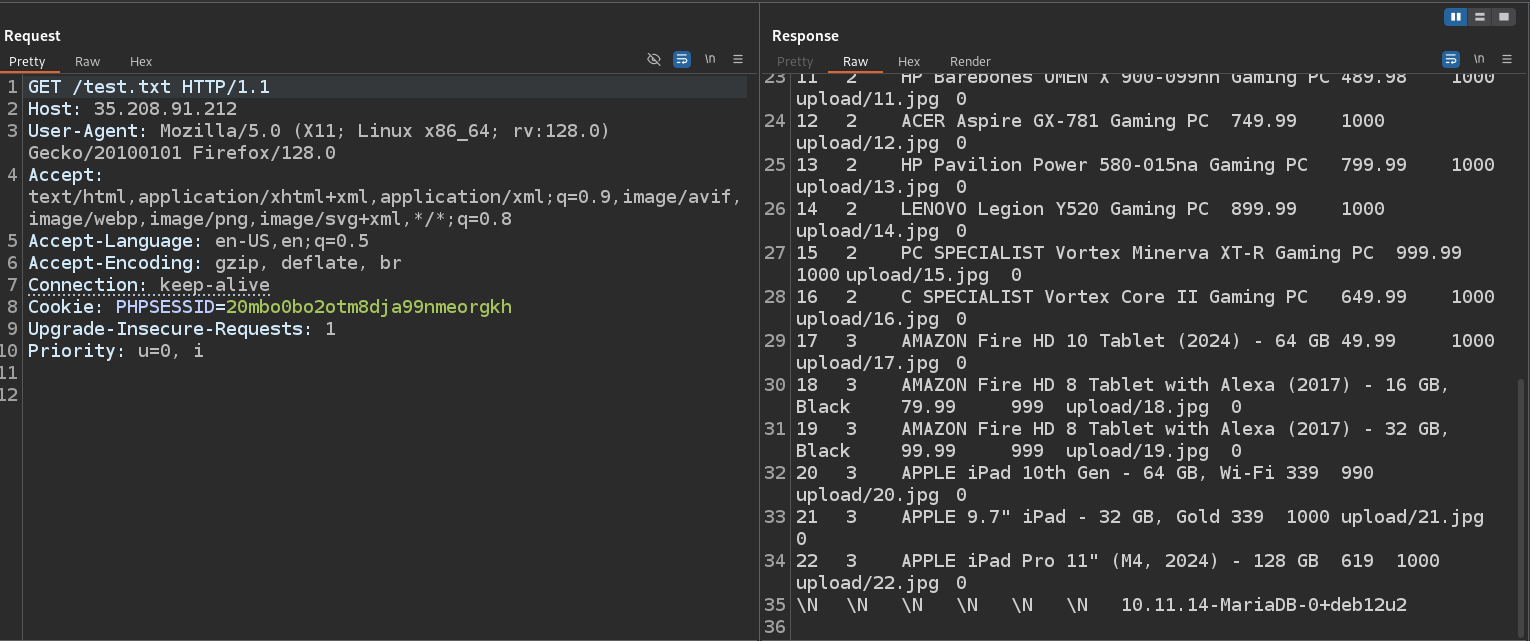Switch to the Hex tab in Response
Screen dimensions: 1530x641
(909, 62)
